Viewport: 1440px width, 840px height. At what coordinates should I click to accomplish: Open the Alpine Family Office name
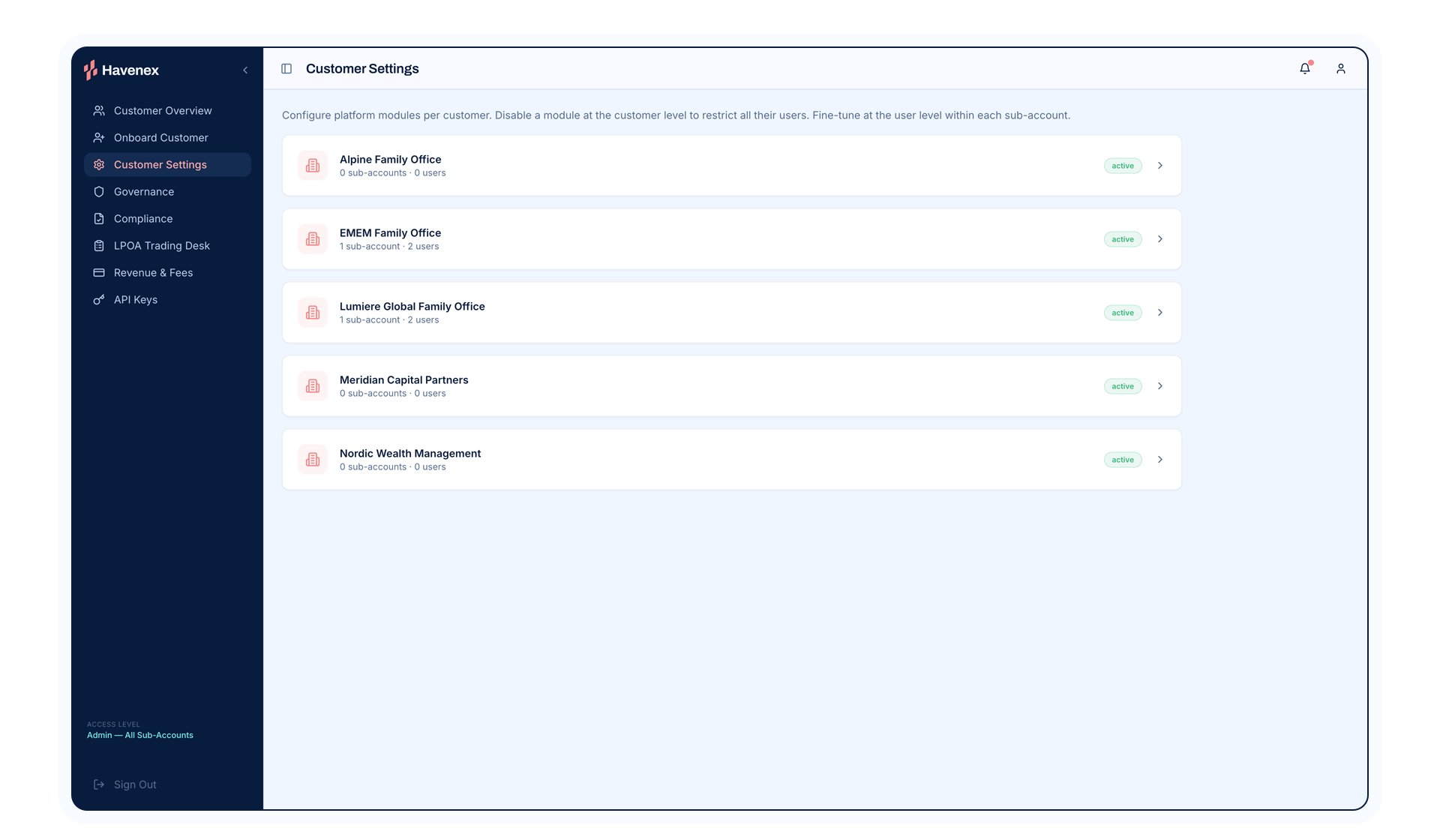390,160
